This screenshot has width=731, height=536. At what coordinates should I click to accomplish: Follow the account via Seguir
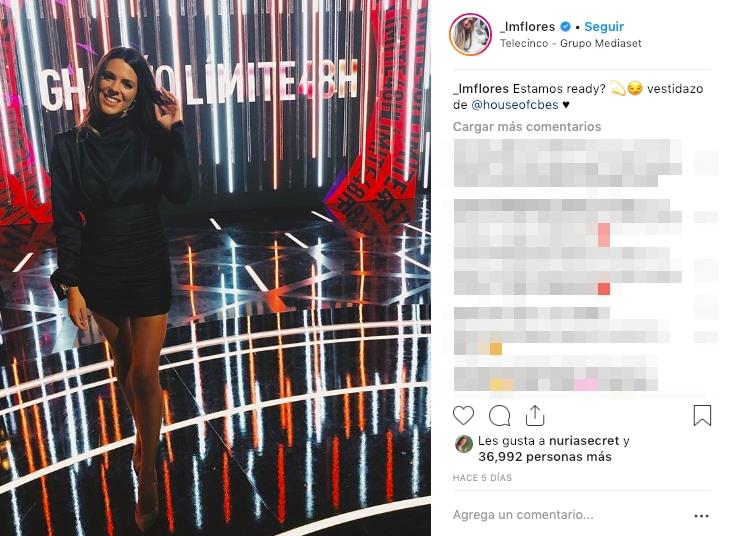(604, 27)
